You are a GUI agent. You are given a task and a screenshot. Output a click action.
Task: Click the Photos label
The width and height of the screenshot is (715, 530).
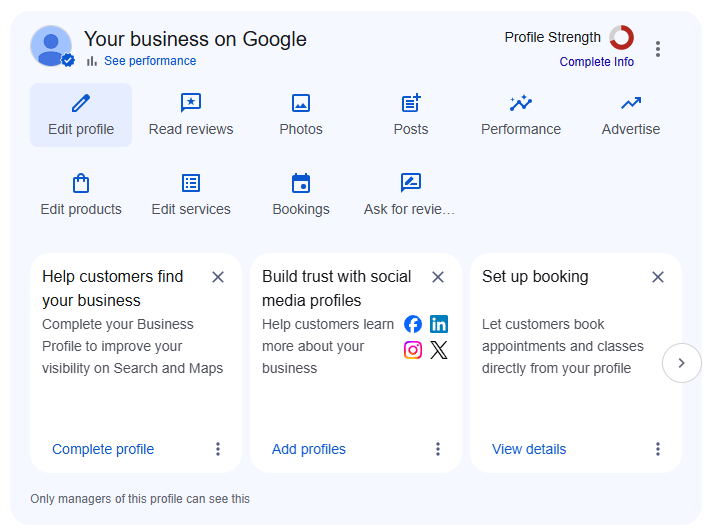point(301,129)
